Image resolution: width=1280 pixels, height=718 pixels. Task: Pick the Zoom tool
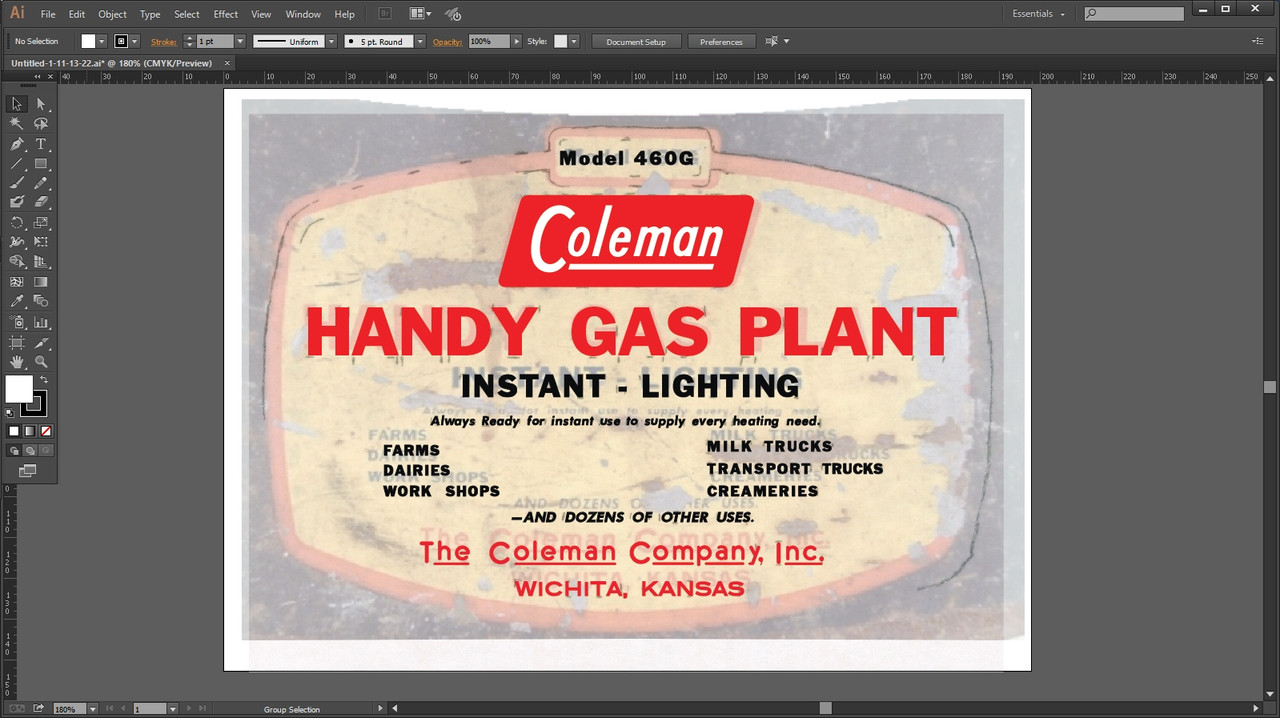41,362
